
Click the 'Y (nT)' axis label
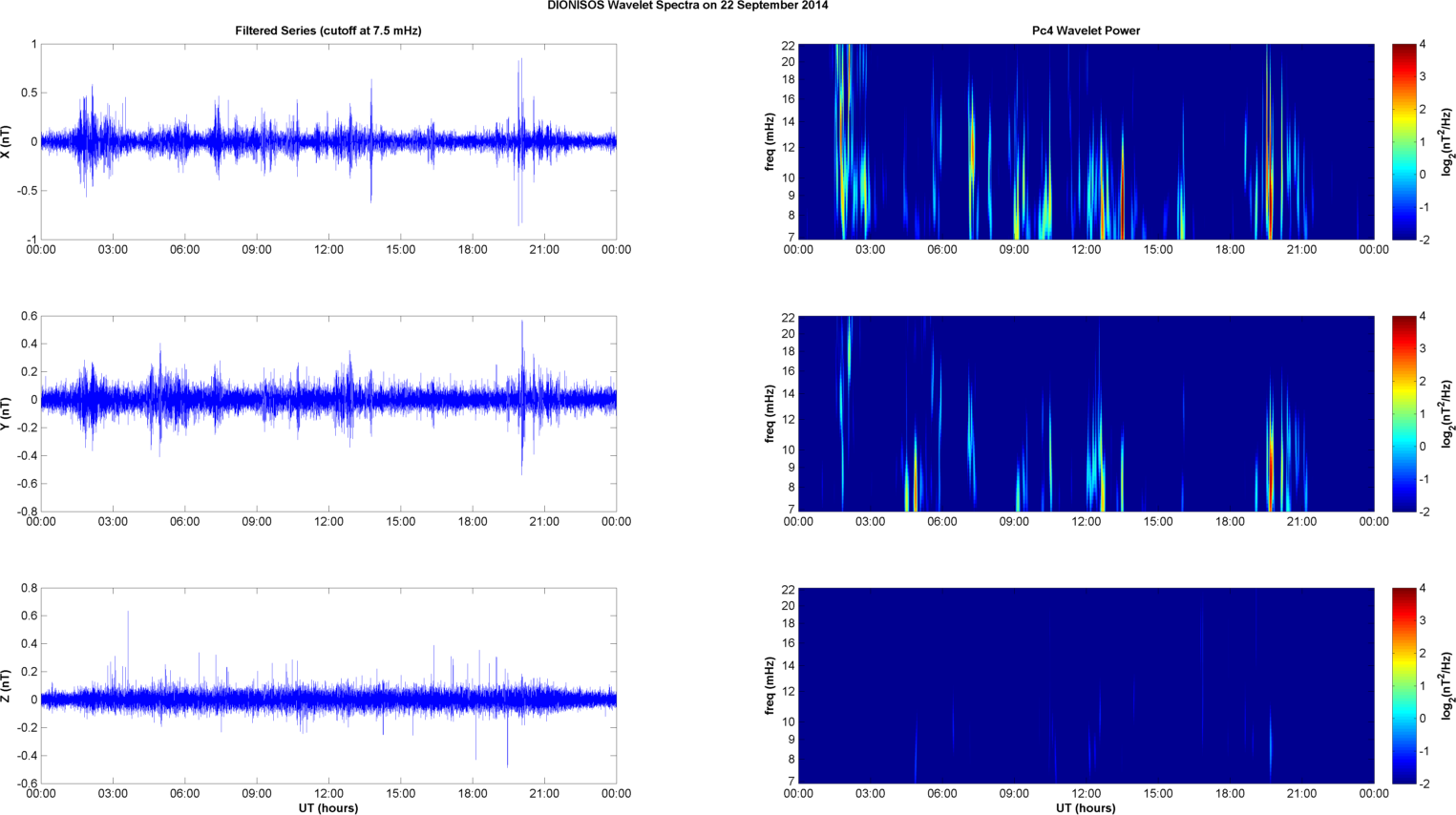7,413
